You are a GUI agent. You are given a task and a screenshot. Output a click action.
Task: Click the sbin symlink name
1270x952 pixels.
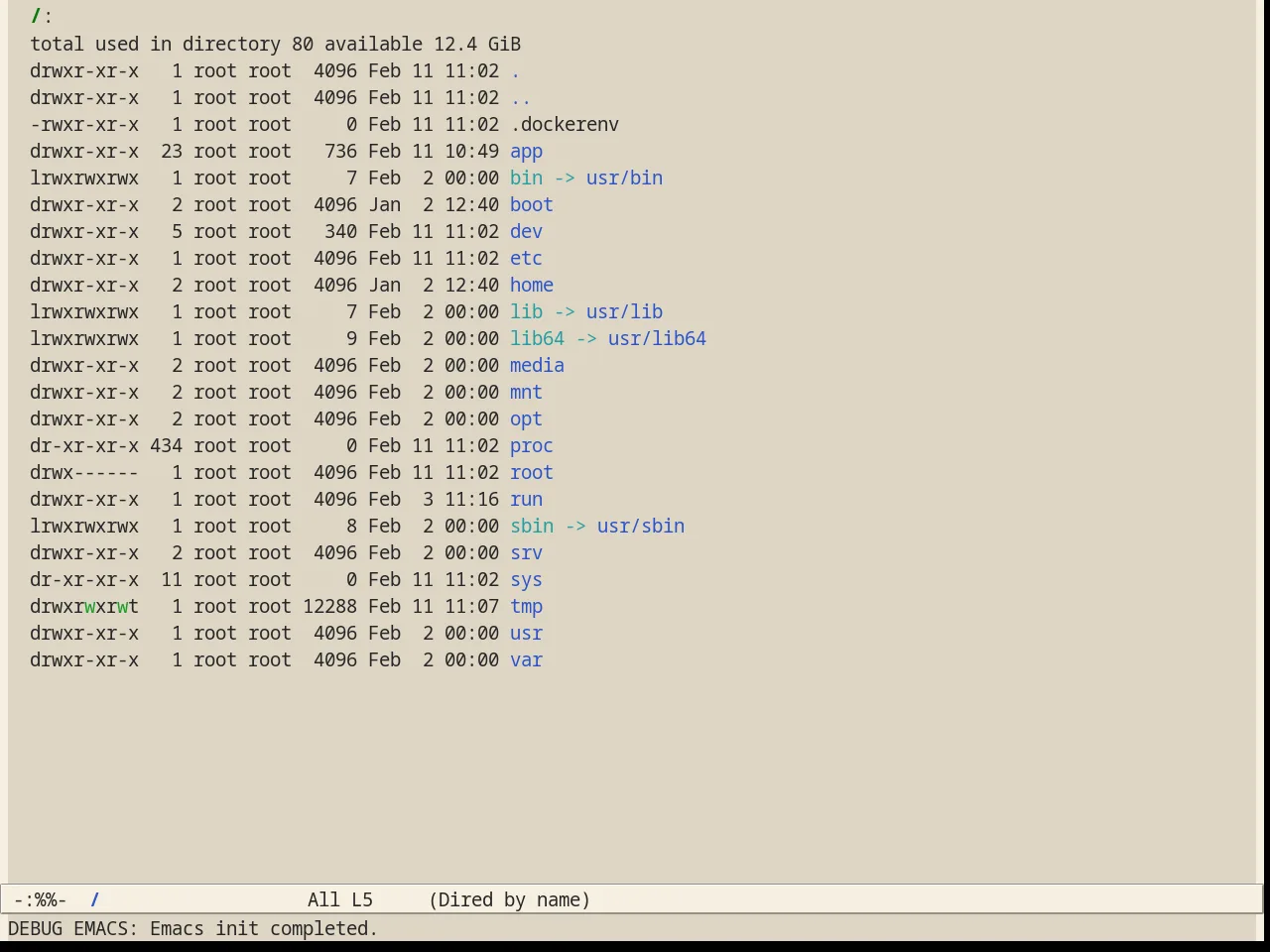pyautogui.click(x=531, y=527)
